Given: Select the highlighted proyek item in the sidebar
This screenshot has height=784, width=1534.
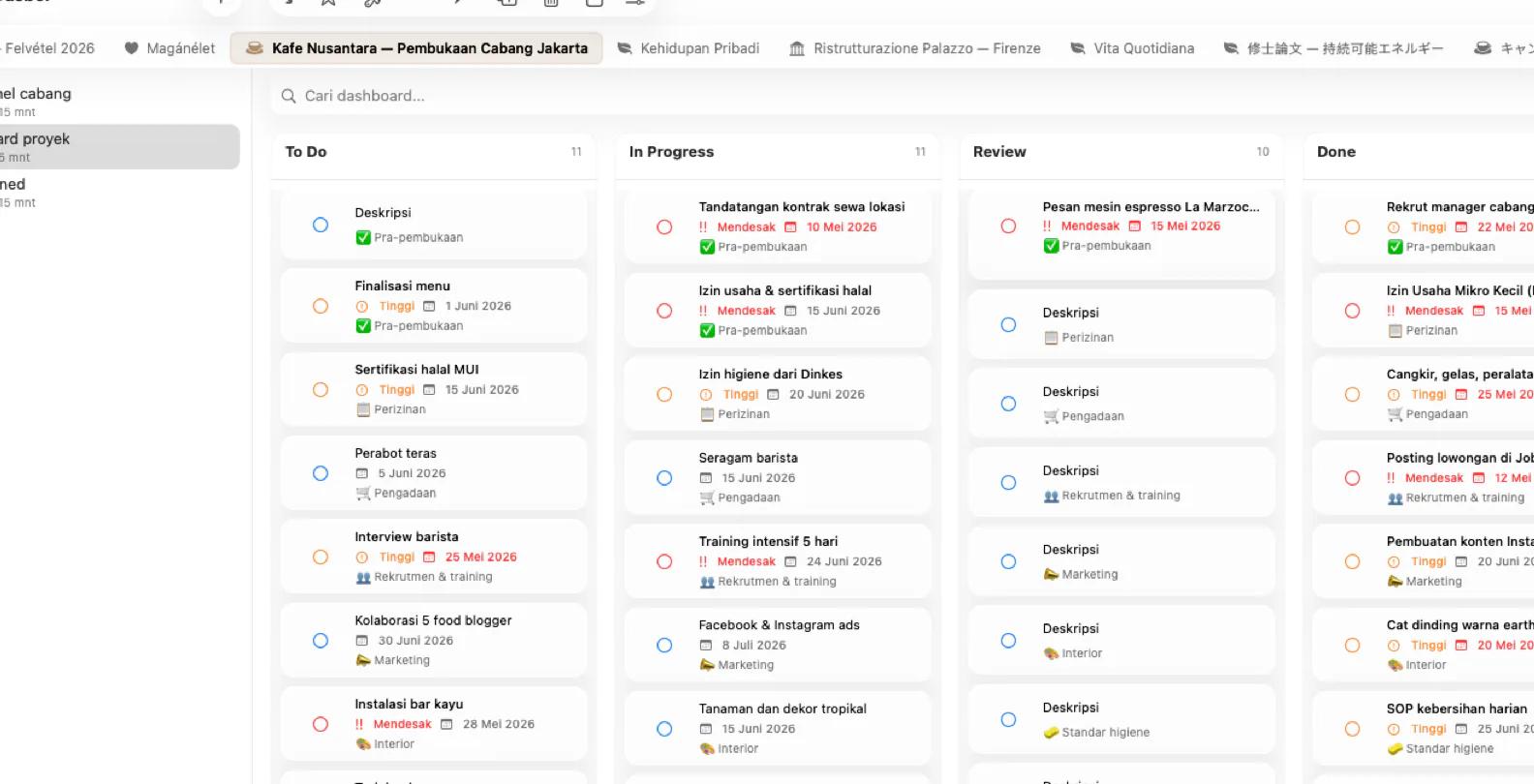Looking at the screenshot, I should (x=119, y=147).
